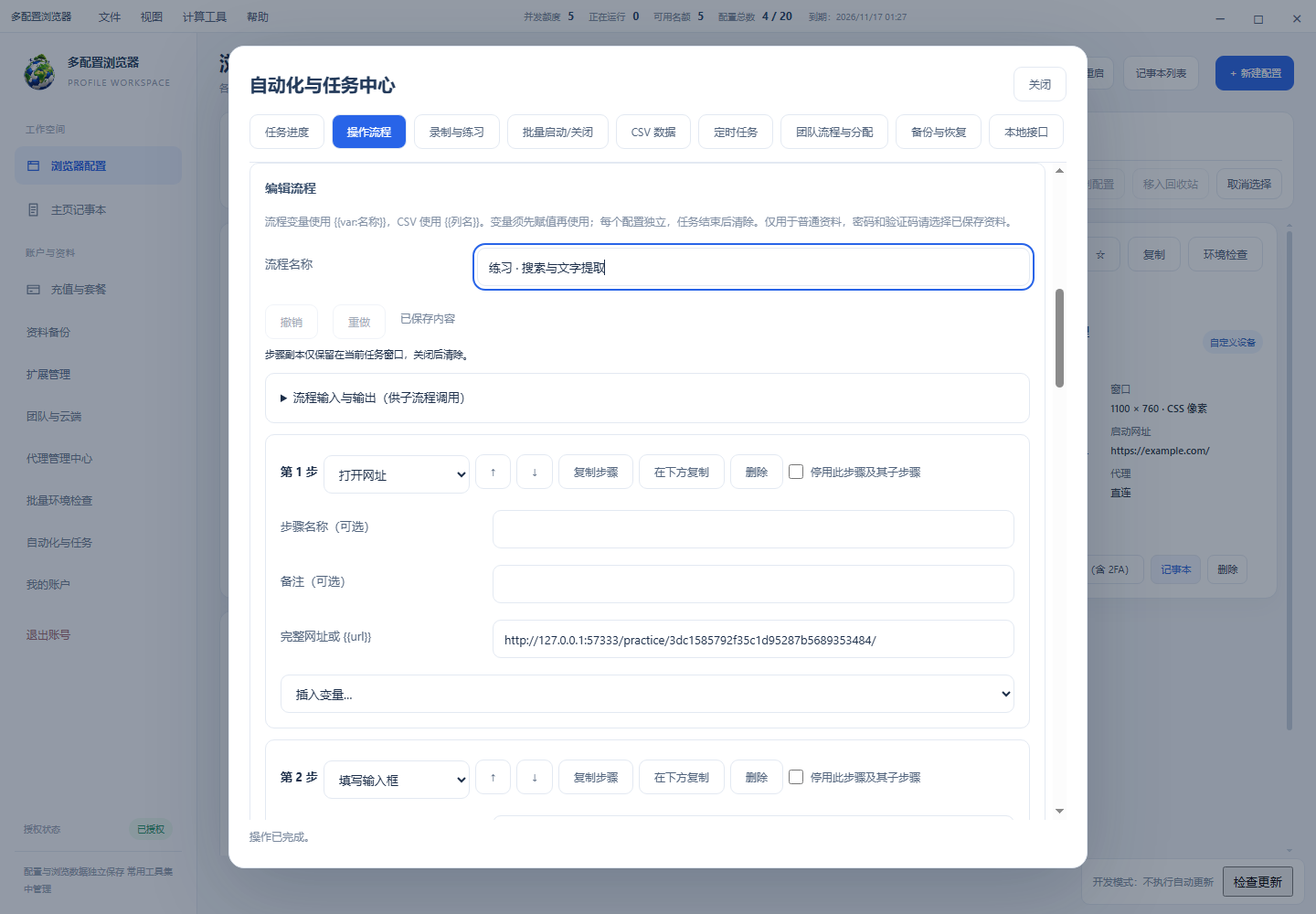Enable 停用此步骤及其子步骤 for step 1
The height and width of the screenshot is (914, 1316).
796,472
